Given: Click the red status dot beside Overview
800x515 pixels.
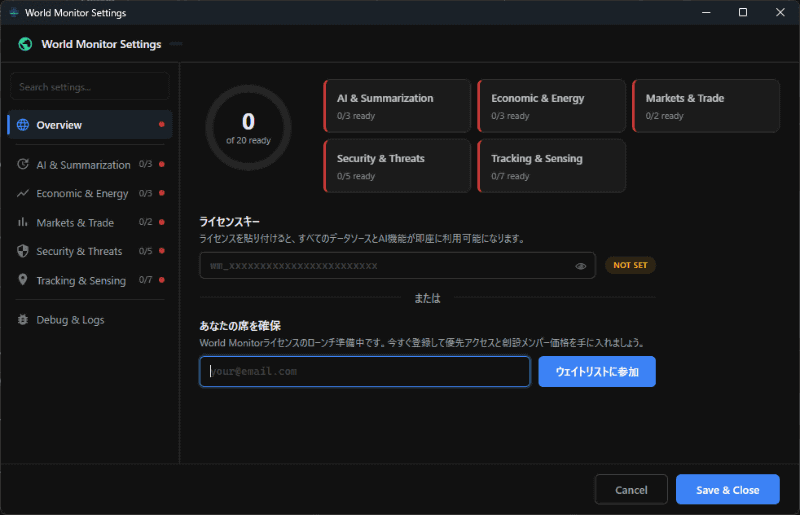Looking at the screenshot, I should click(x=162, y=125).
